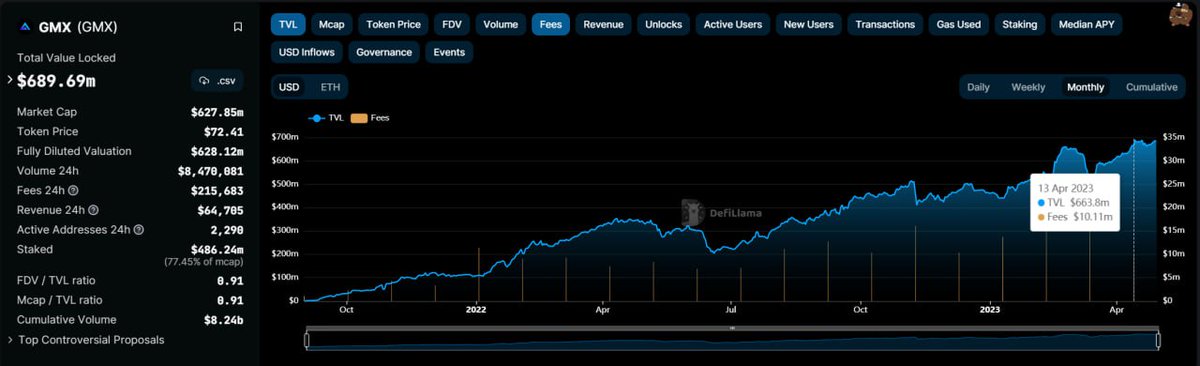Enable the USD Inflows metric
Viewport: 1200px width, 366px height.
click(x=307, y=52)
